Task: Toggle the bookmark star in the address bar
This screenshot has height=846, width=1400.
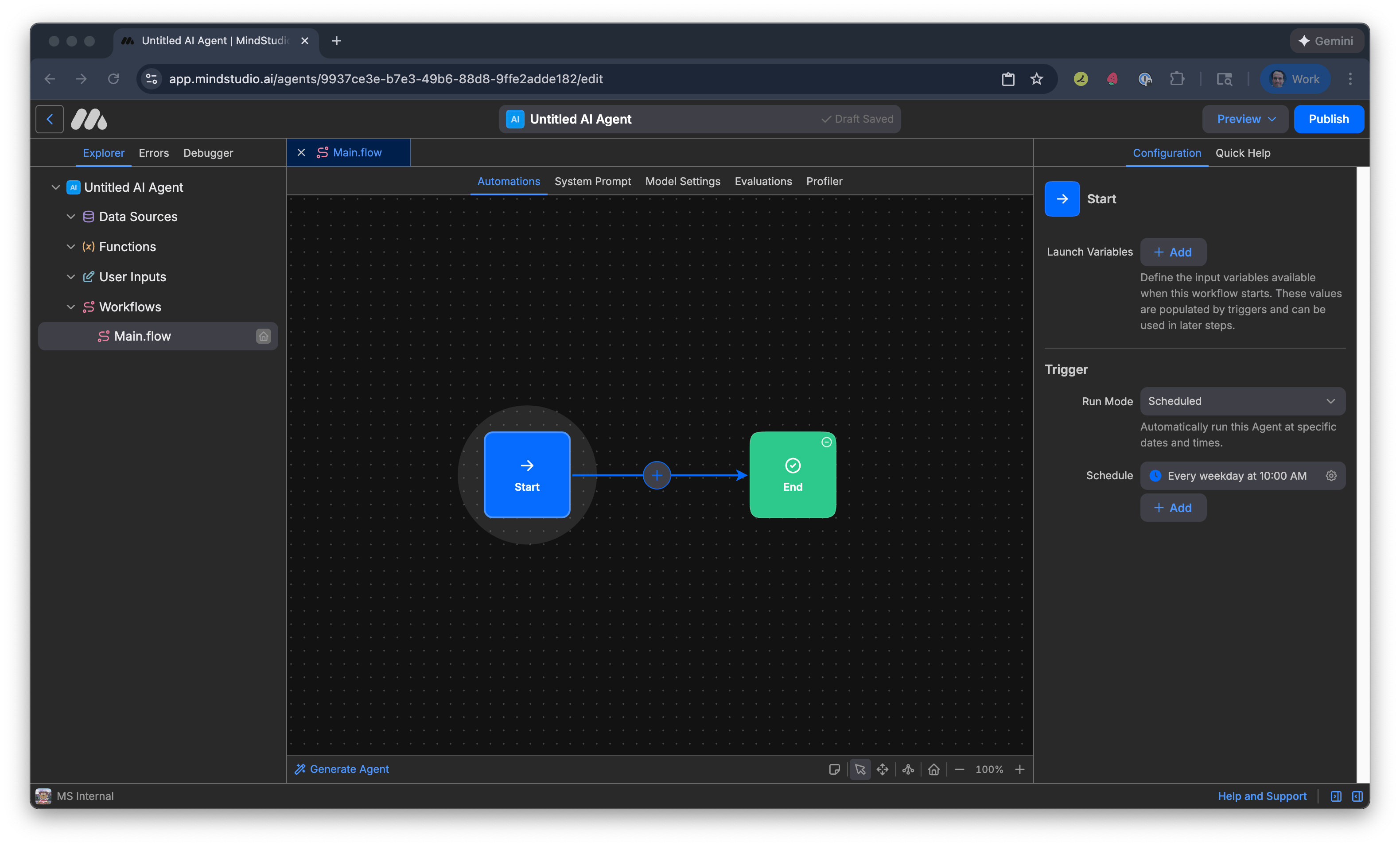Action: [x=1037, y=79]
